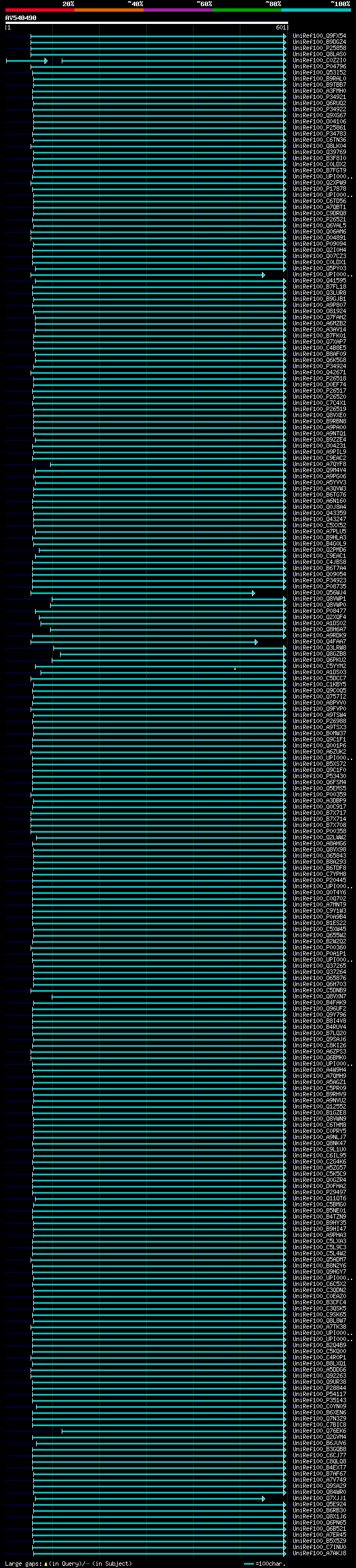Select the UniRef100_Q5PY03 label

[x=319, y=269]
